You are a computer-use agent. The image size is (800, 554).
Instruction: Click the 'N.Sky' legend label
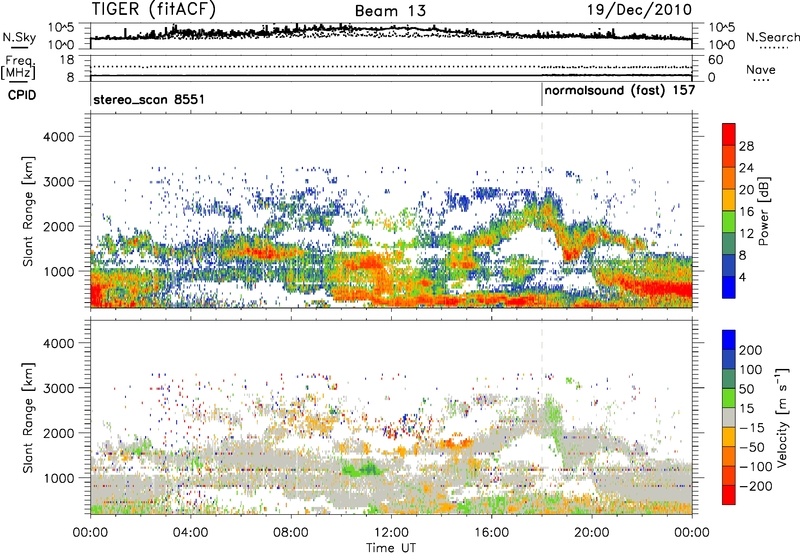pyautogui.click(x=19, y=37)
